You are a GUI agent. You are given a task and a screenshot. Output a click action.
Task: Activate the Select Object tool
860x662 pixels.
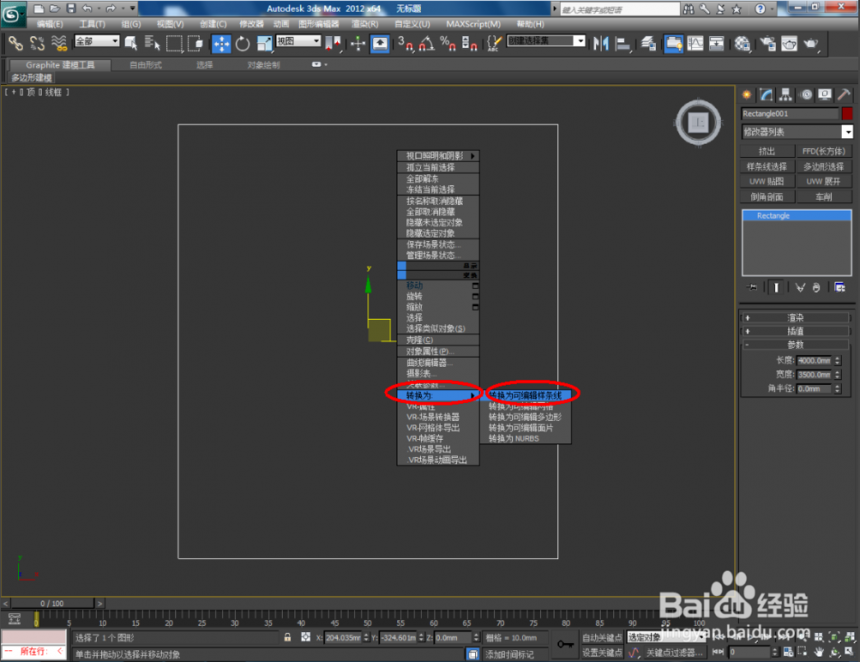pos(131,43)
